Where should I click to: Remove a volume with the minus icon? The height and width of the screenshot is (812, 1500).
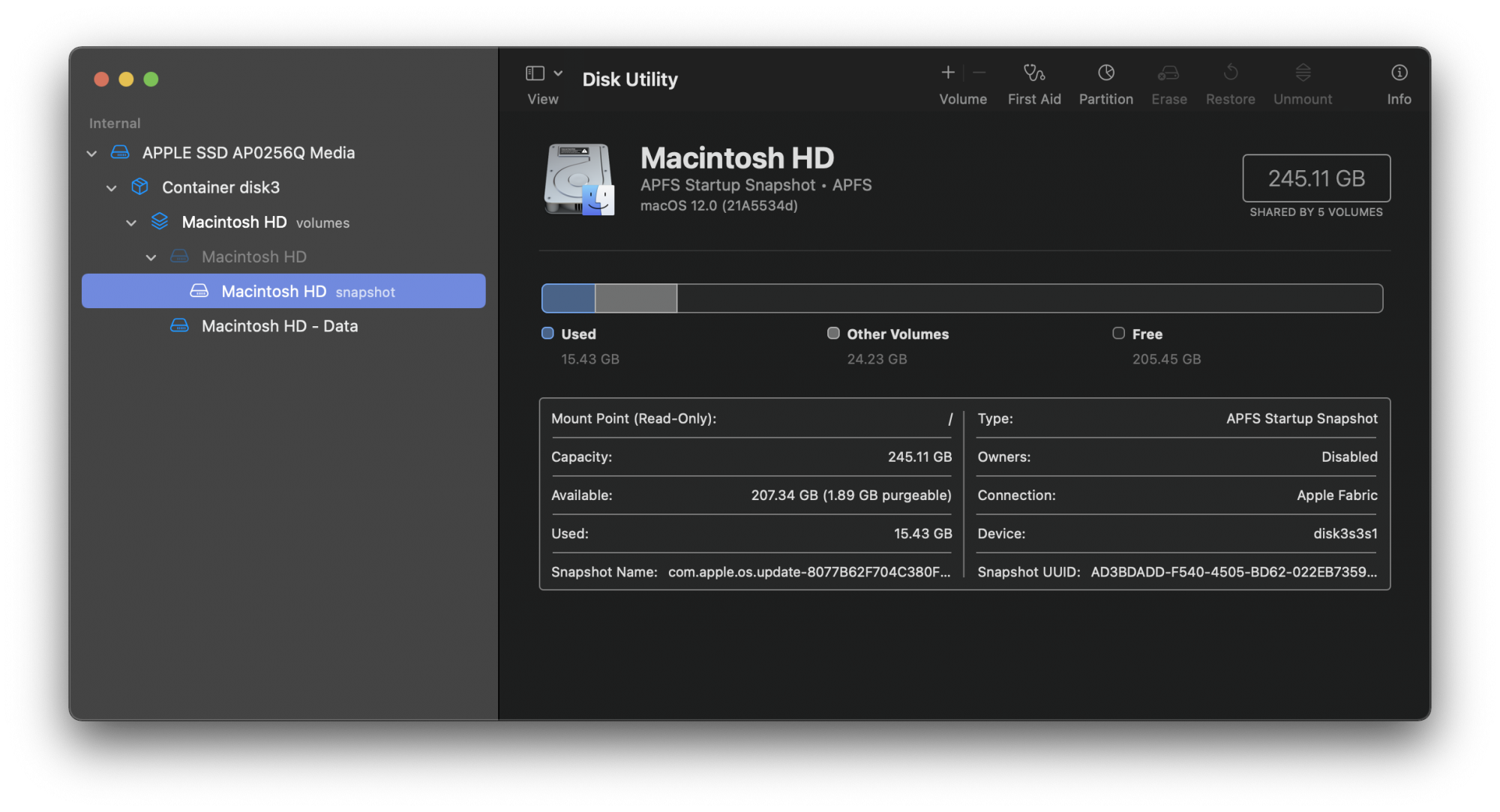pyautogui.click(x=979, y=73)
